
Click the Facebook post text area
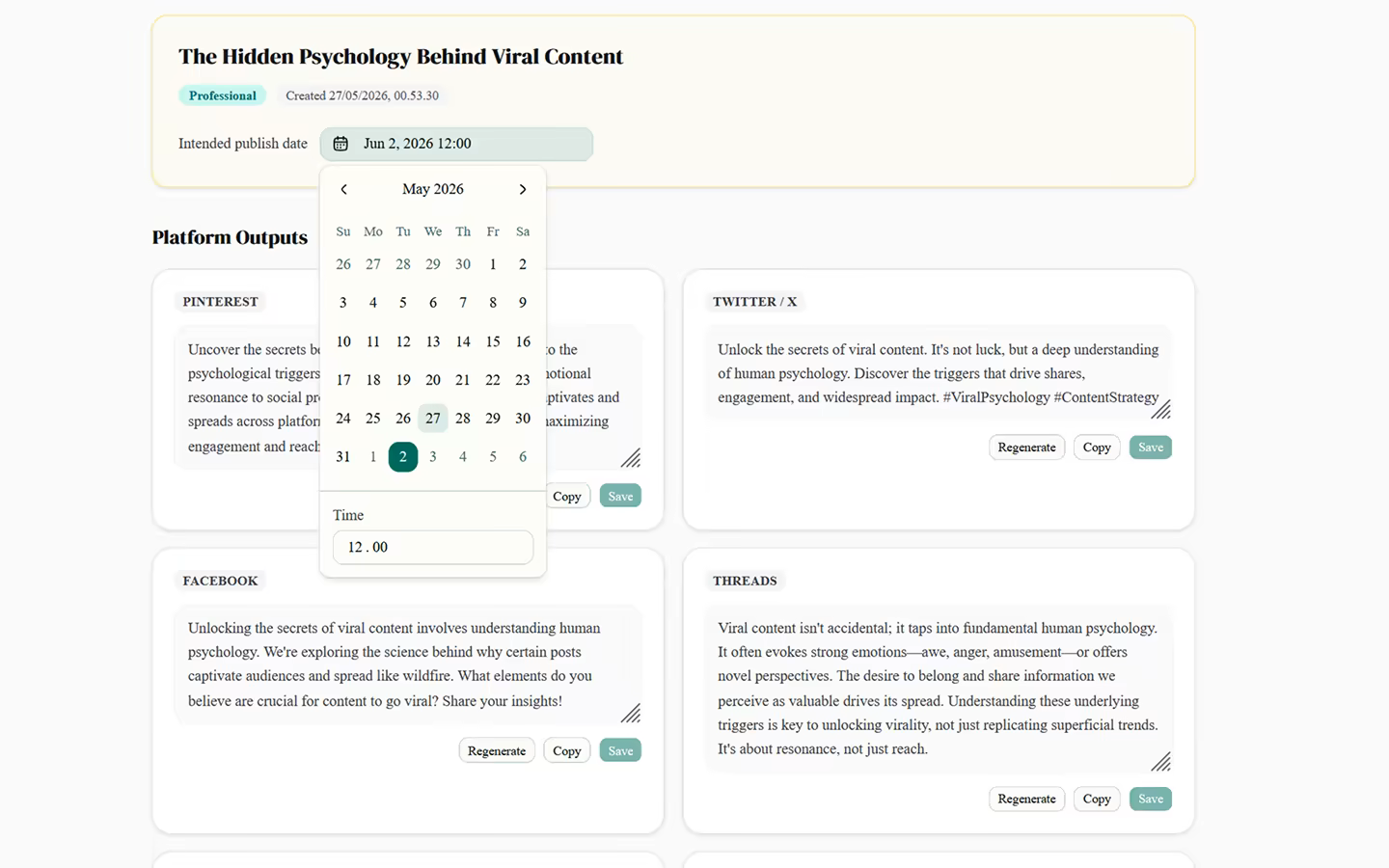[408, 665]
